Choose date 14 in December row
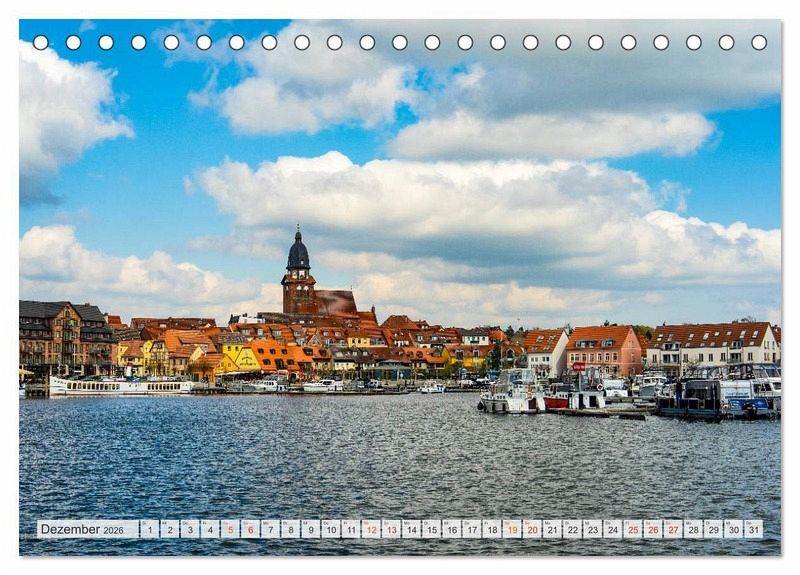 [412, 529]
